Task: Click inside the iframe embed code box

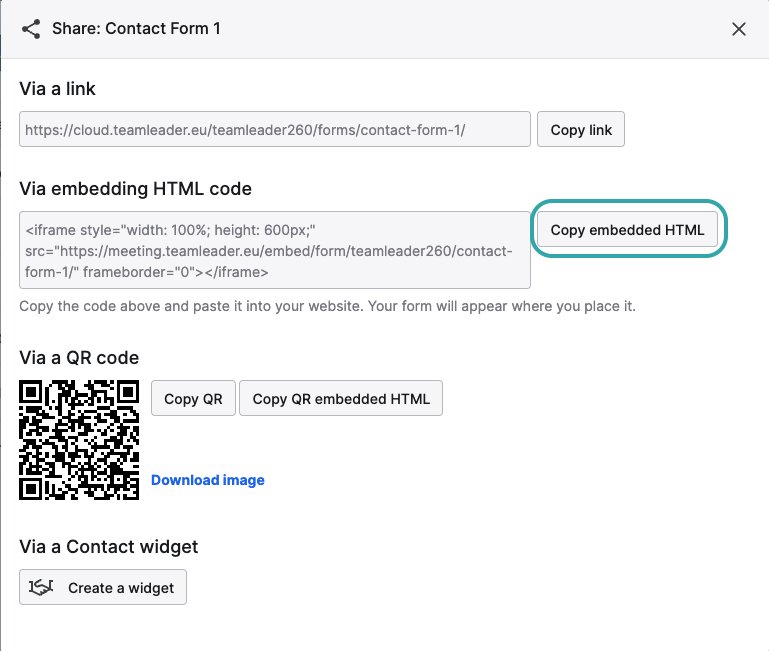Action: coord(275,250)
